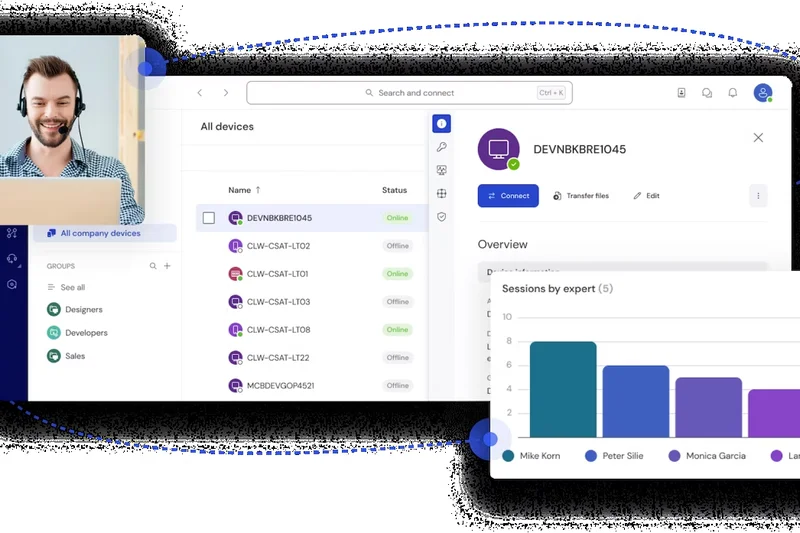
Task: Click the Status column header
Action: click(x=394, y=190)
